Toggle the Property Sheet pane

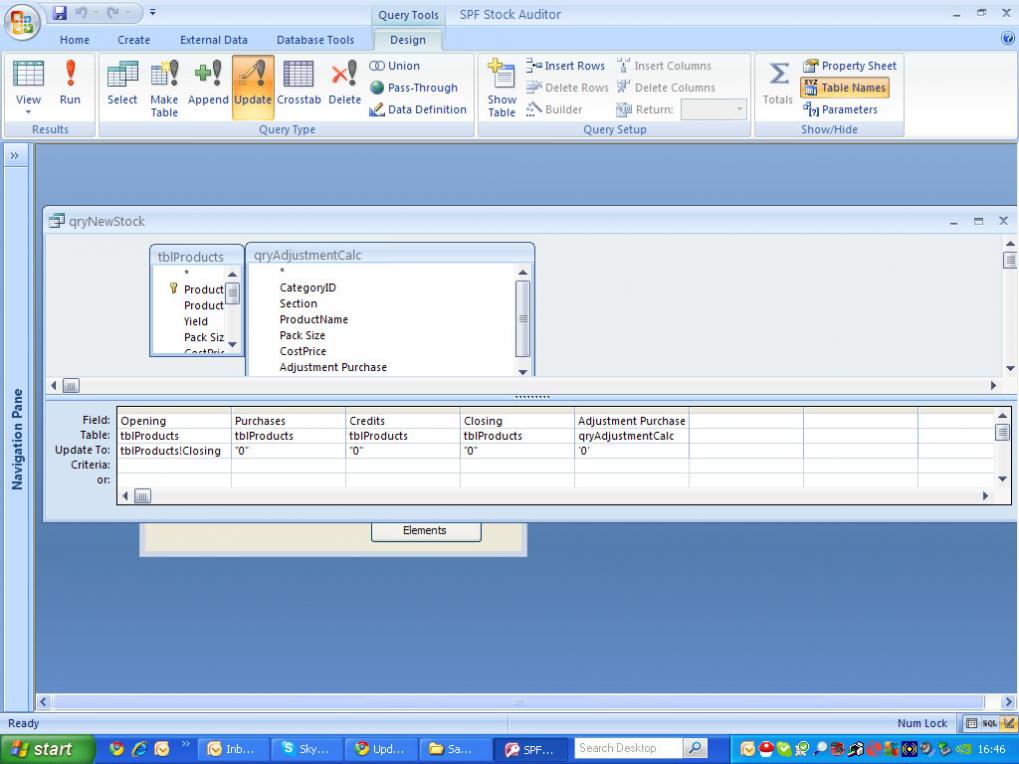point(849,66)
